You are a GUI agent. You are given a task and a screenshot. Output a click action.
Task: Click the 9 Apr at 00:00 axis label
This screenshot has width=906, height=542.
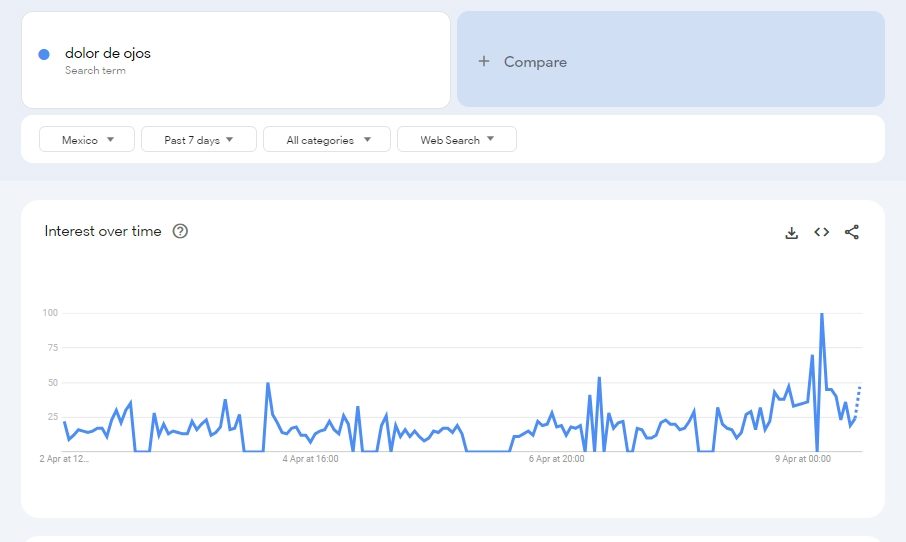point(803,459)
